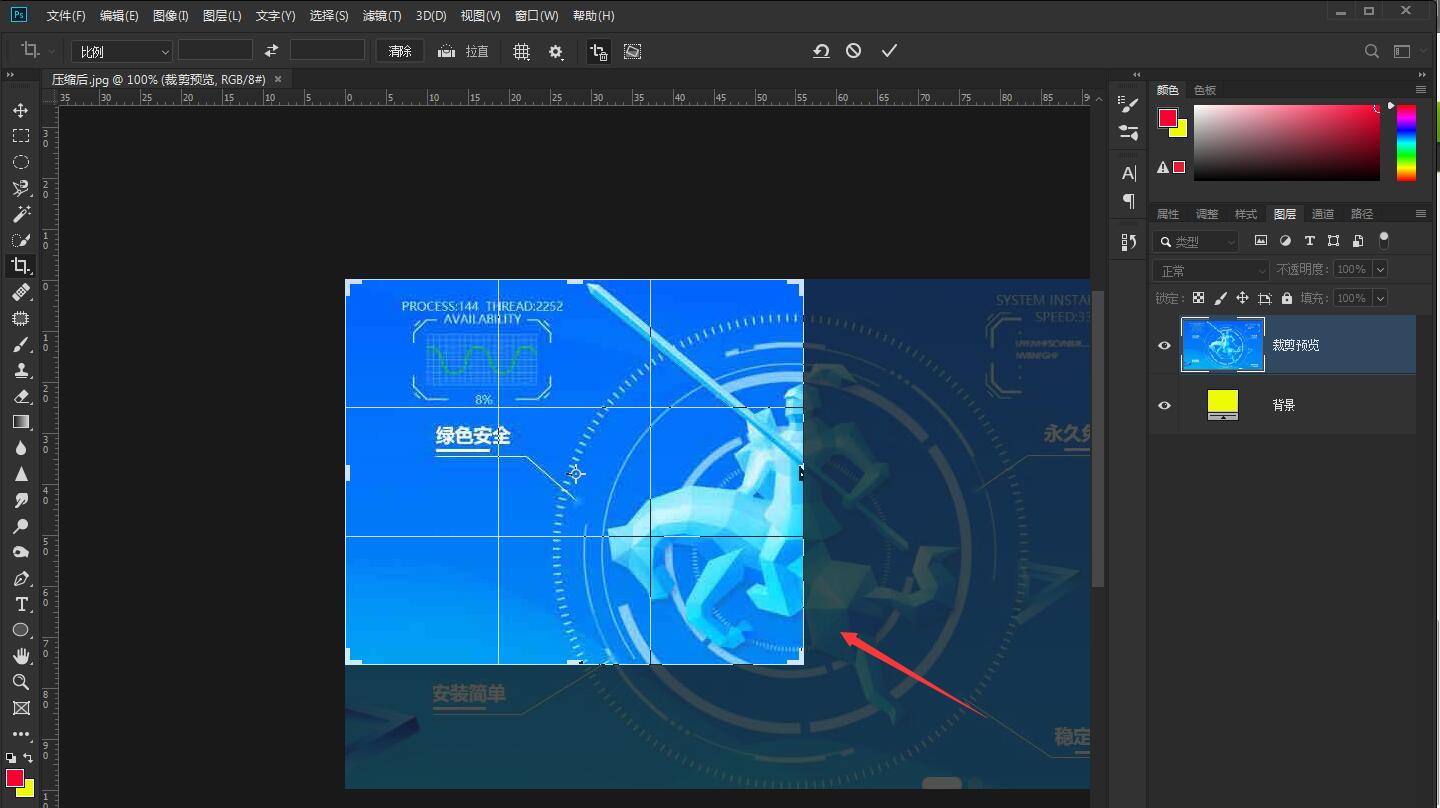Screen dimensions: 1440x808
Task: Select the Crop tool in toolbox
Action: [20, 266]
